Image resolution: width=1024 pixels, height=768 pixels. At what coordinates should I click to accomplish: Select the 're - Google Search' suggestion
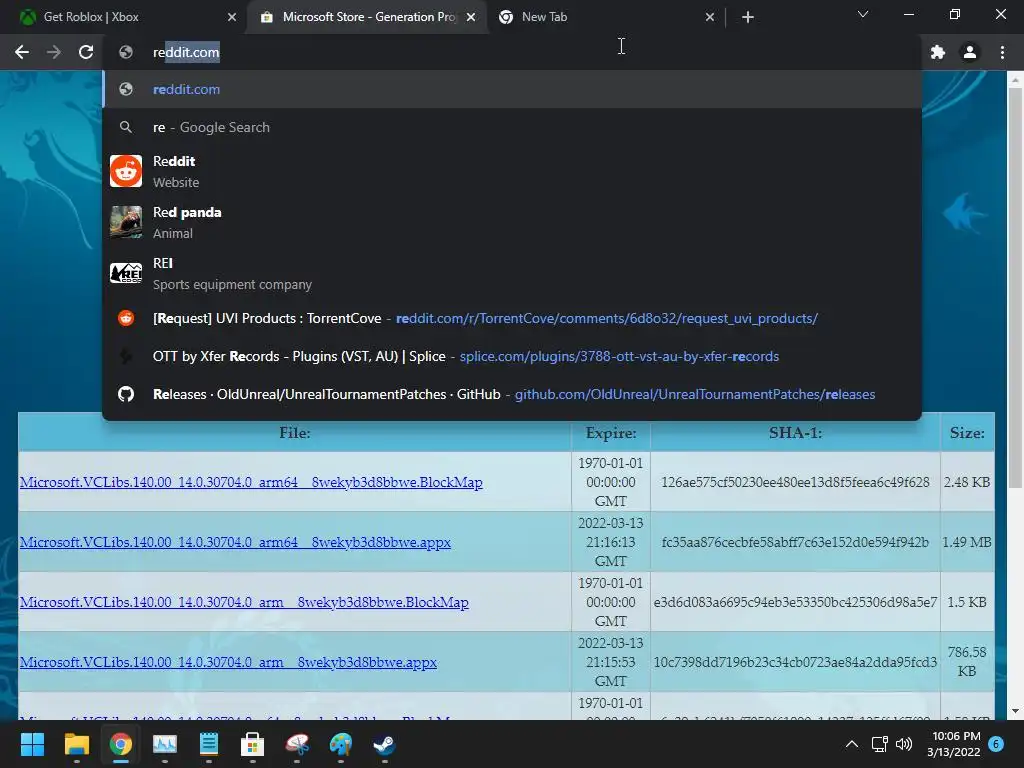(x=513, y=127)
